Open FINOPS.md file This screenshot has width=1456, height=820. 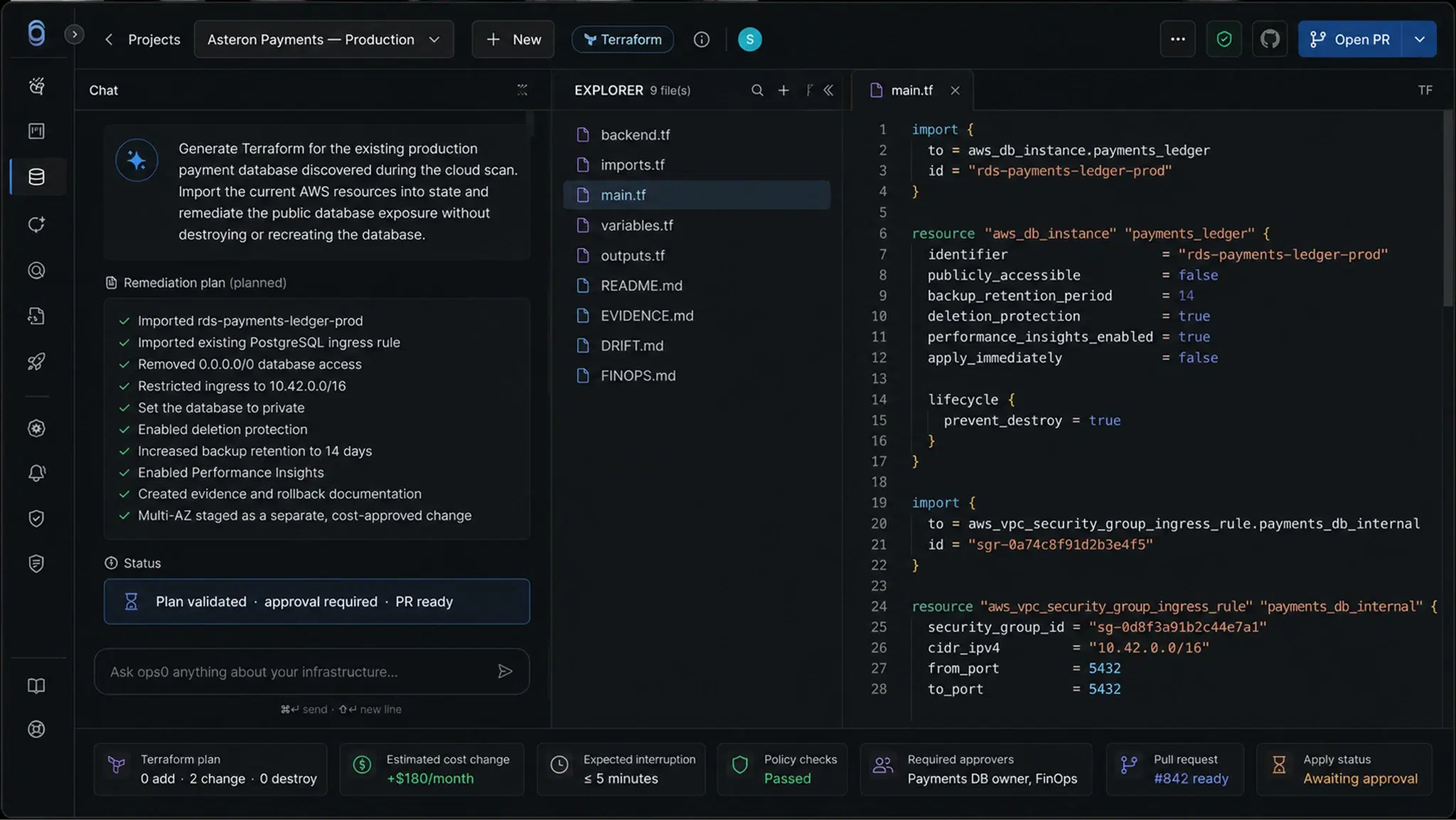click(x=697, y=376)
